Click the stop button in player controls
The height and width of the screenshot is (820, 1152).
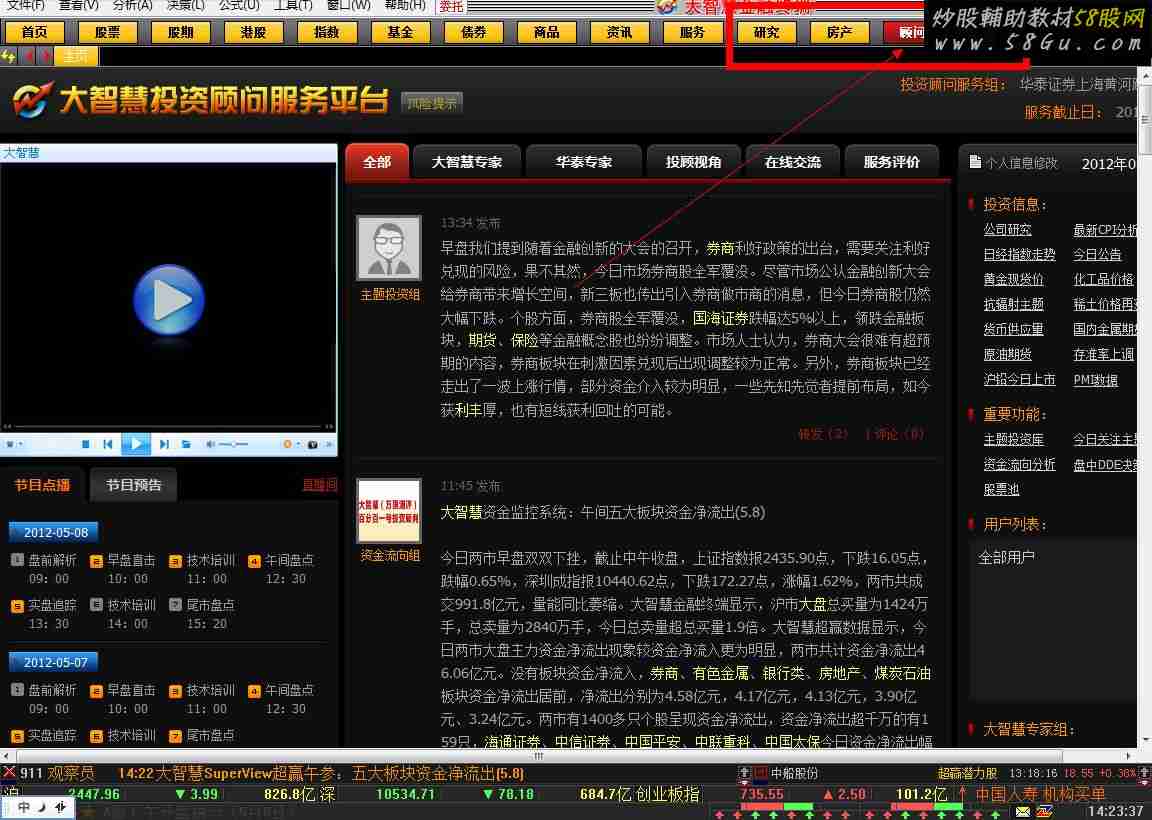click(86, 444)
